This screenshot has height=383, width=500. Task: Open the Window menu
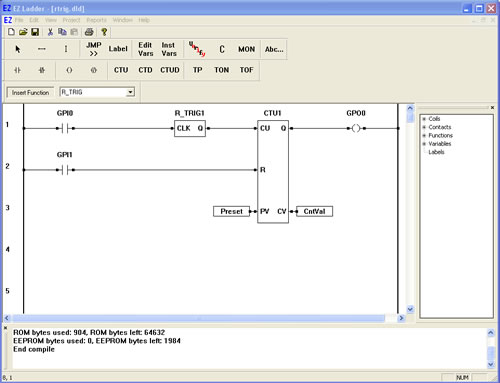(x=123, y=20)
